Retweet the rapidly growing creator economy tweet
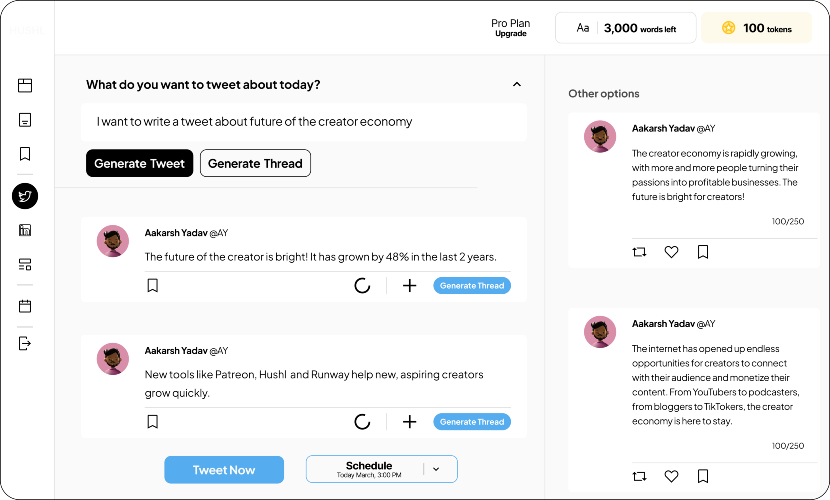This screenshot has width=830, height=500. pos(639,252)
